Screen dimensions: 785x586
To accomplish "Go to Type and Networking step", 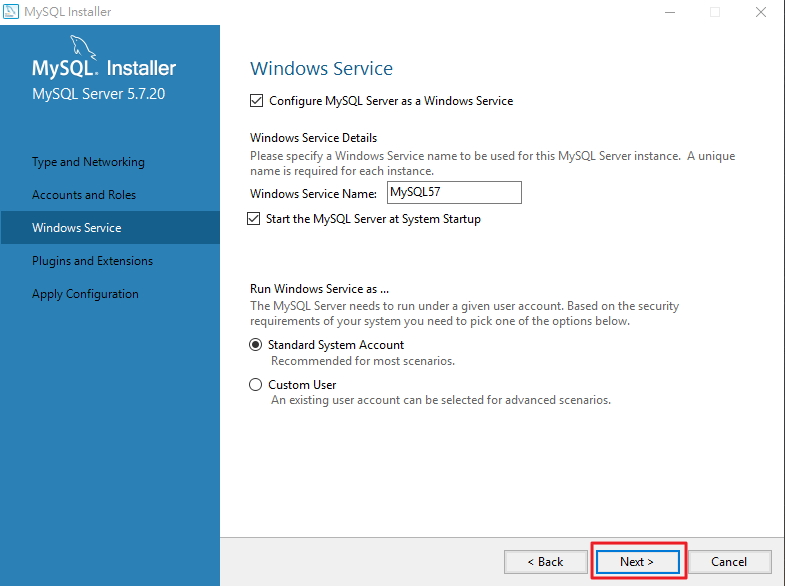I will point(88,162).
